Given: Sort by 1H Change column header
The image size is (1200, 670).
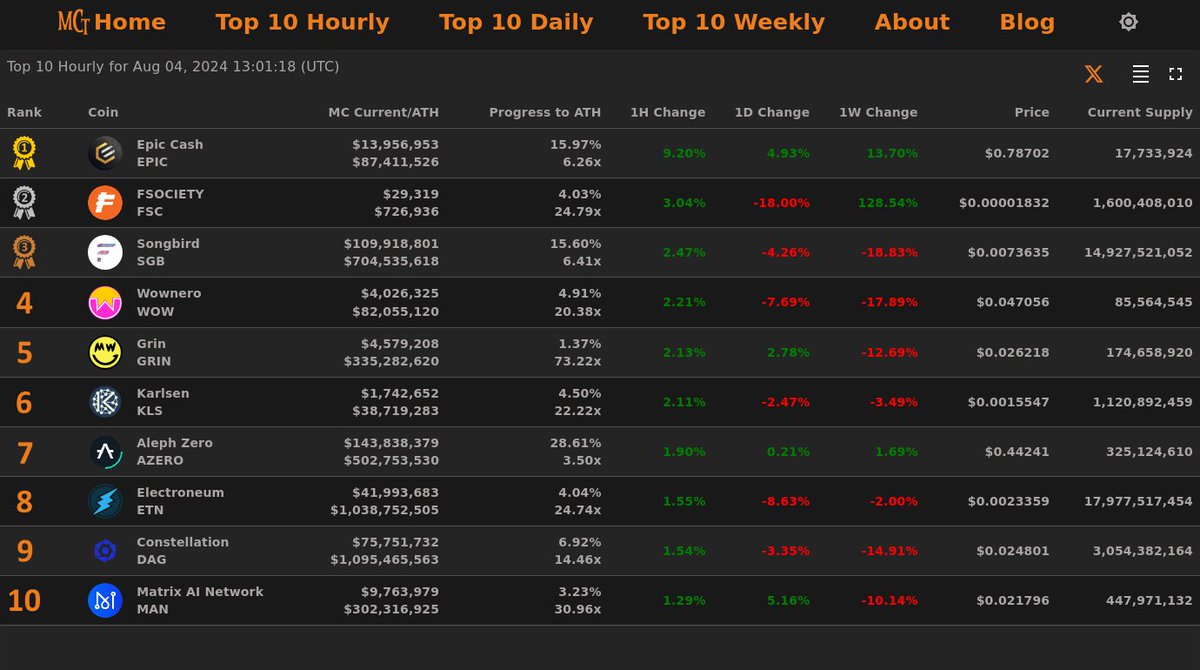Looking at the screenshot, I should coord(668,112).
